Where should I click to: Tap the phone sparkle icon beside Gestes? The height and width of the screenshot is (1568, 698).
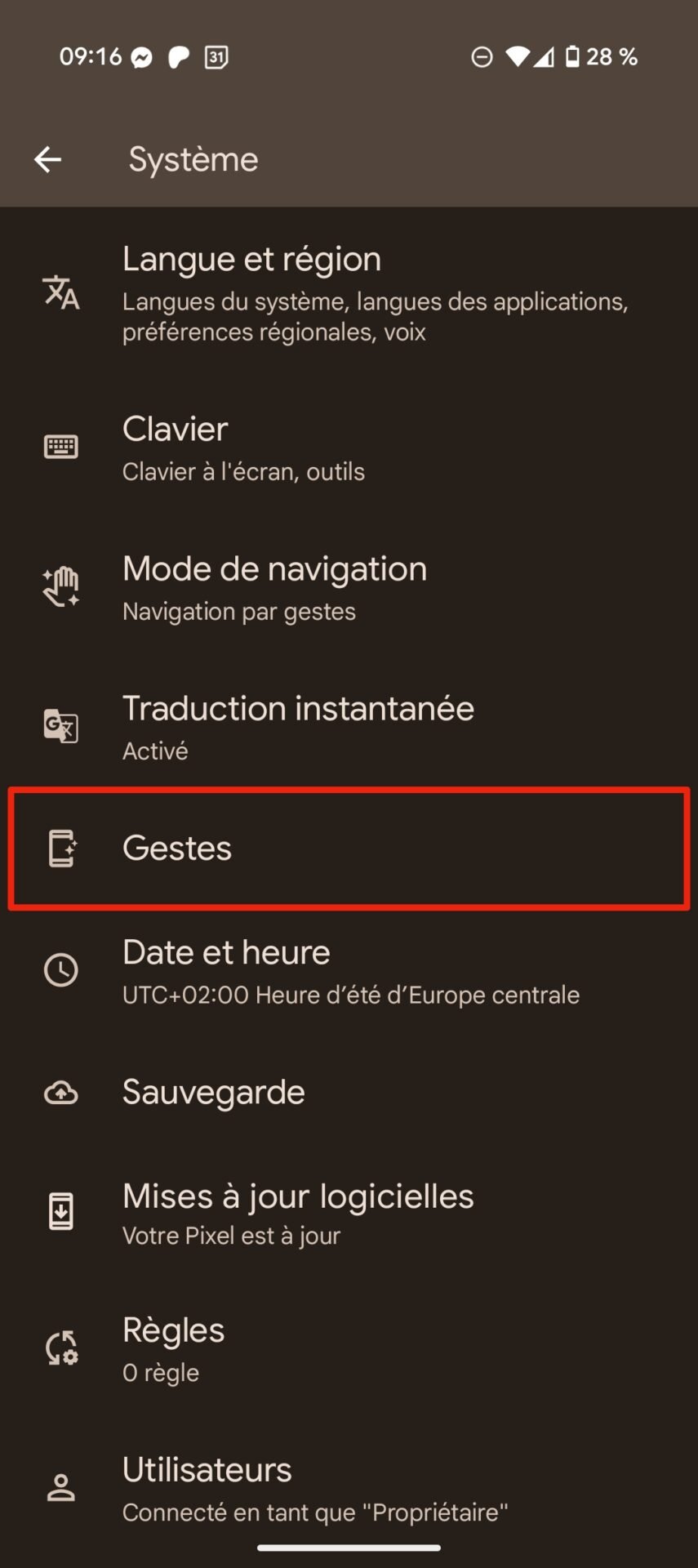tap(61, 849)
